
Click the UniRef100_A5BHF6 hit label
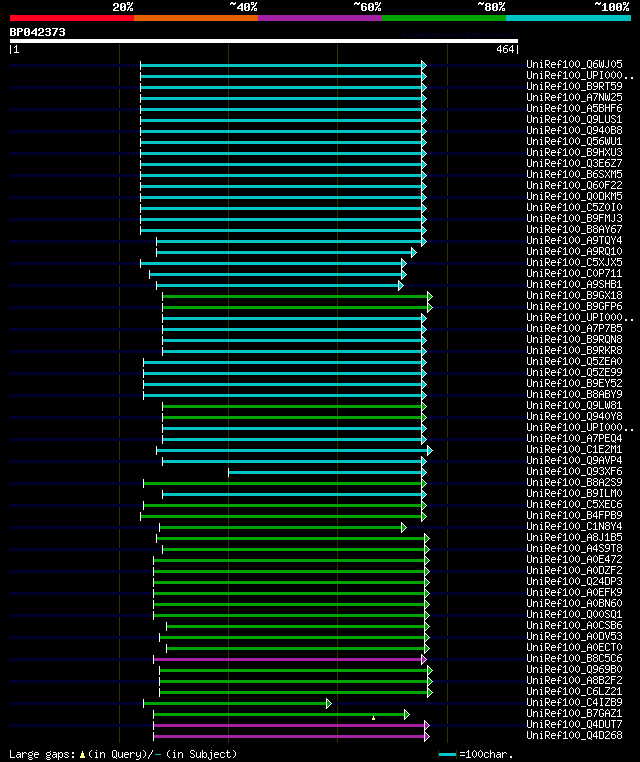coord(574,108)
